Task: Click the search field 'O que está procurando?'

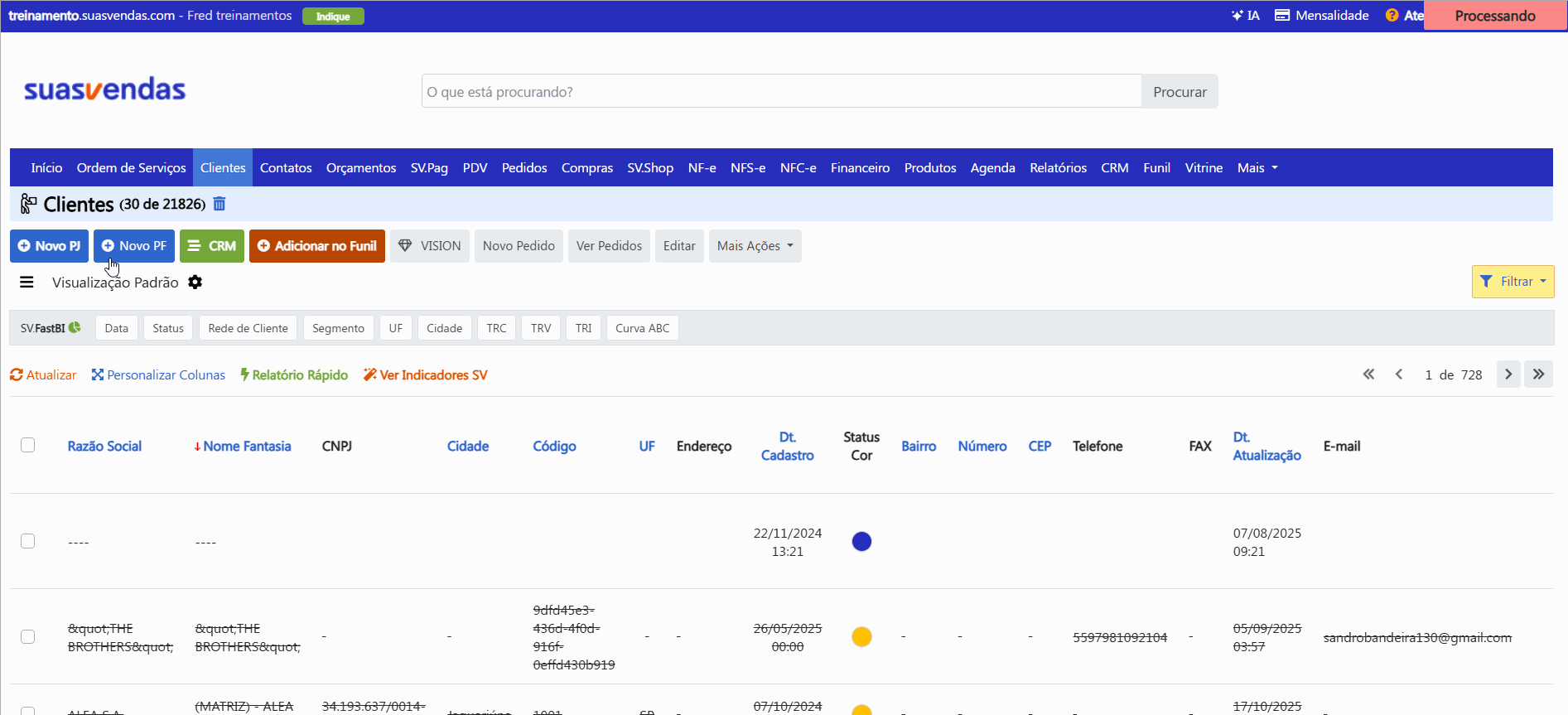Action: coord(781,92)
